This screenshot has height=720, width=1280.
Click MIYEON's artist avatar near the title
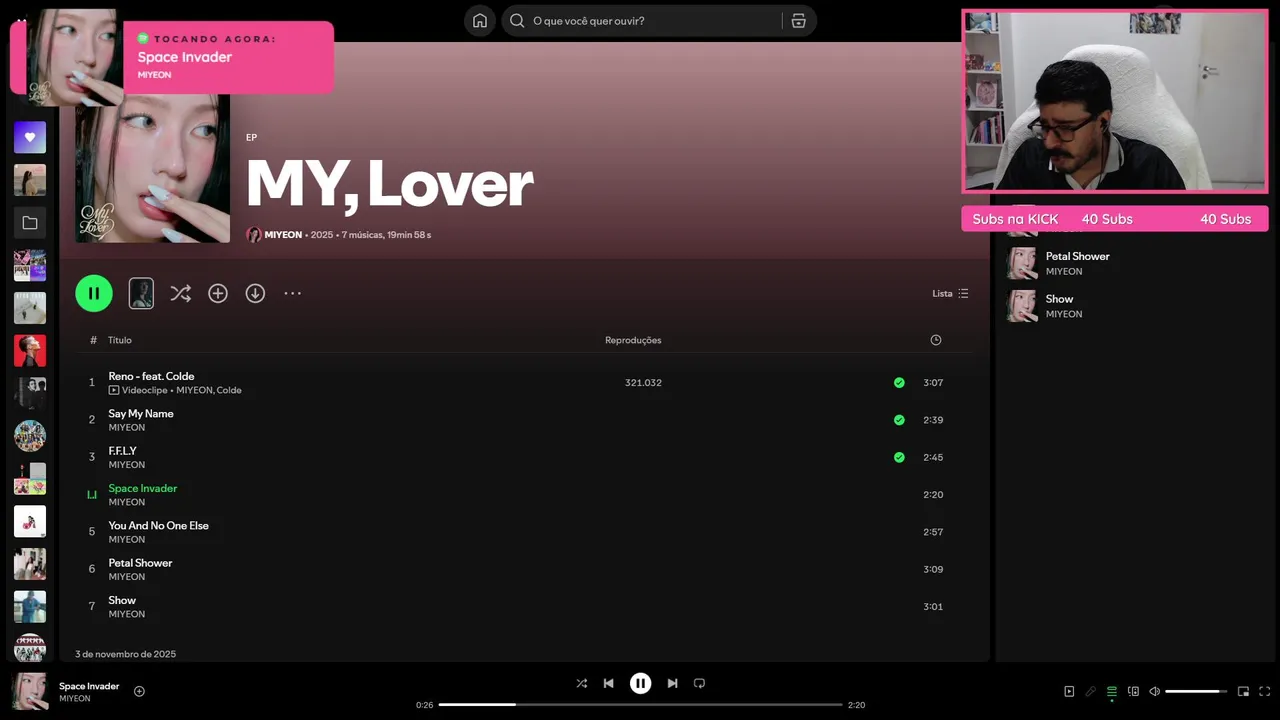pyautogui.click(x=254, y=235)
